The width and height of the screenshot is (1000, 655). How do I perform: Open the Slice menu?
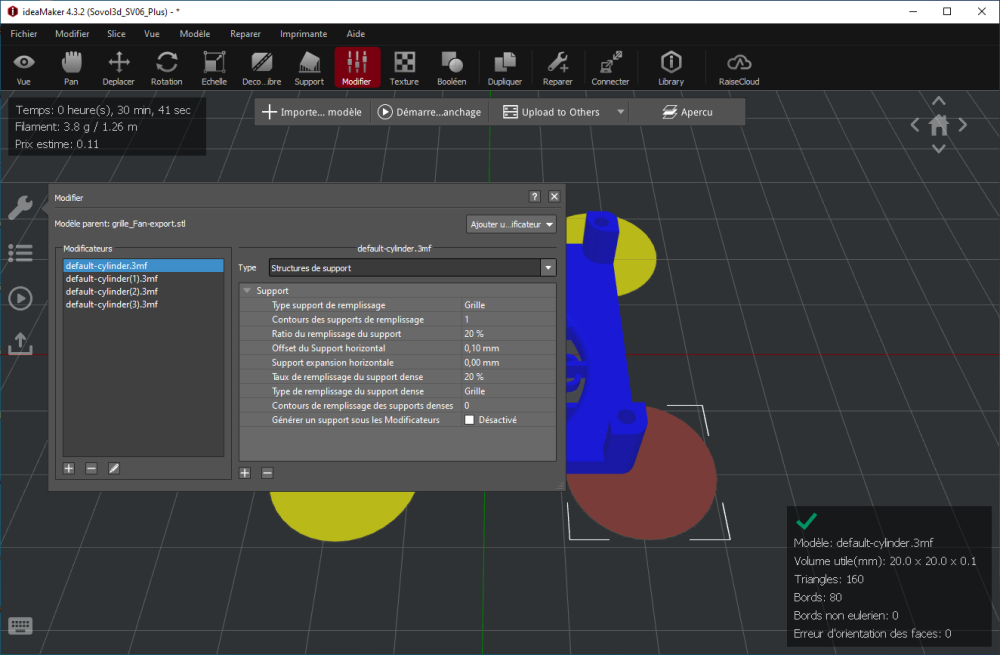click(x=116, y=34)
